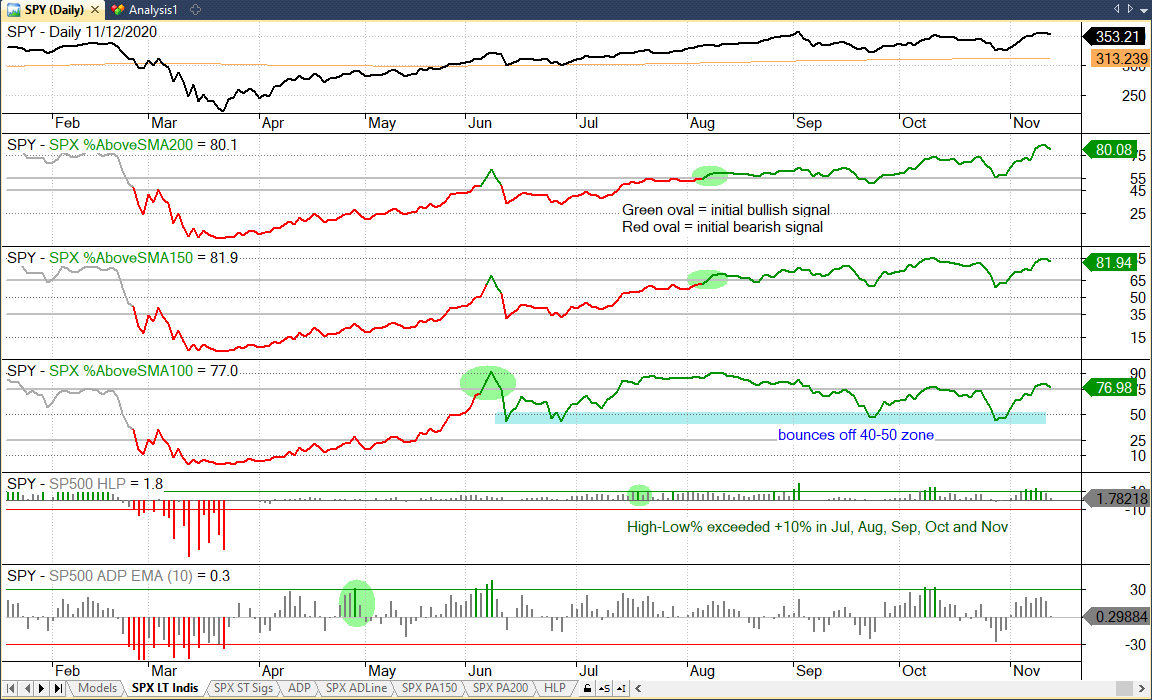Click the 'SP500 HLP' pane title

[x=87, y=483]
